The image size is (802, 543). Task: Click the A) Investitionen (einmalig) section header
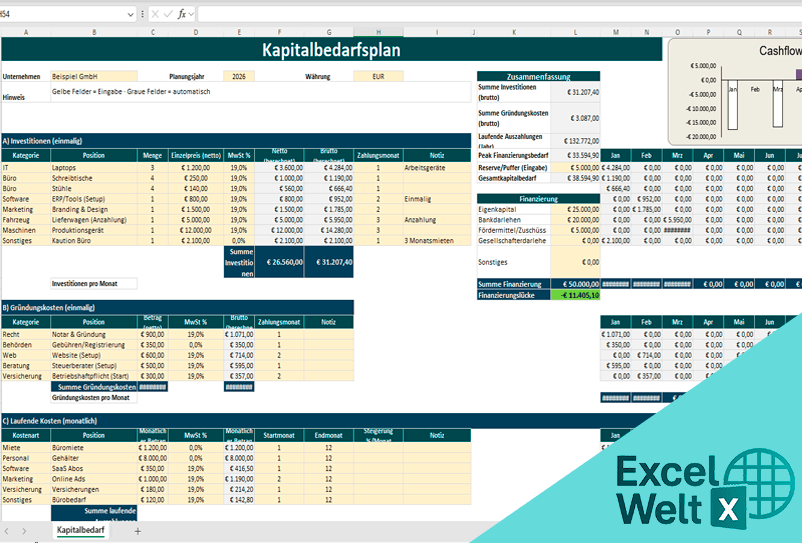pyautogui.click(x=236, y=141)
